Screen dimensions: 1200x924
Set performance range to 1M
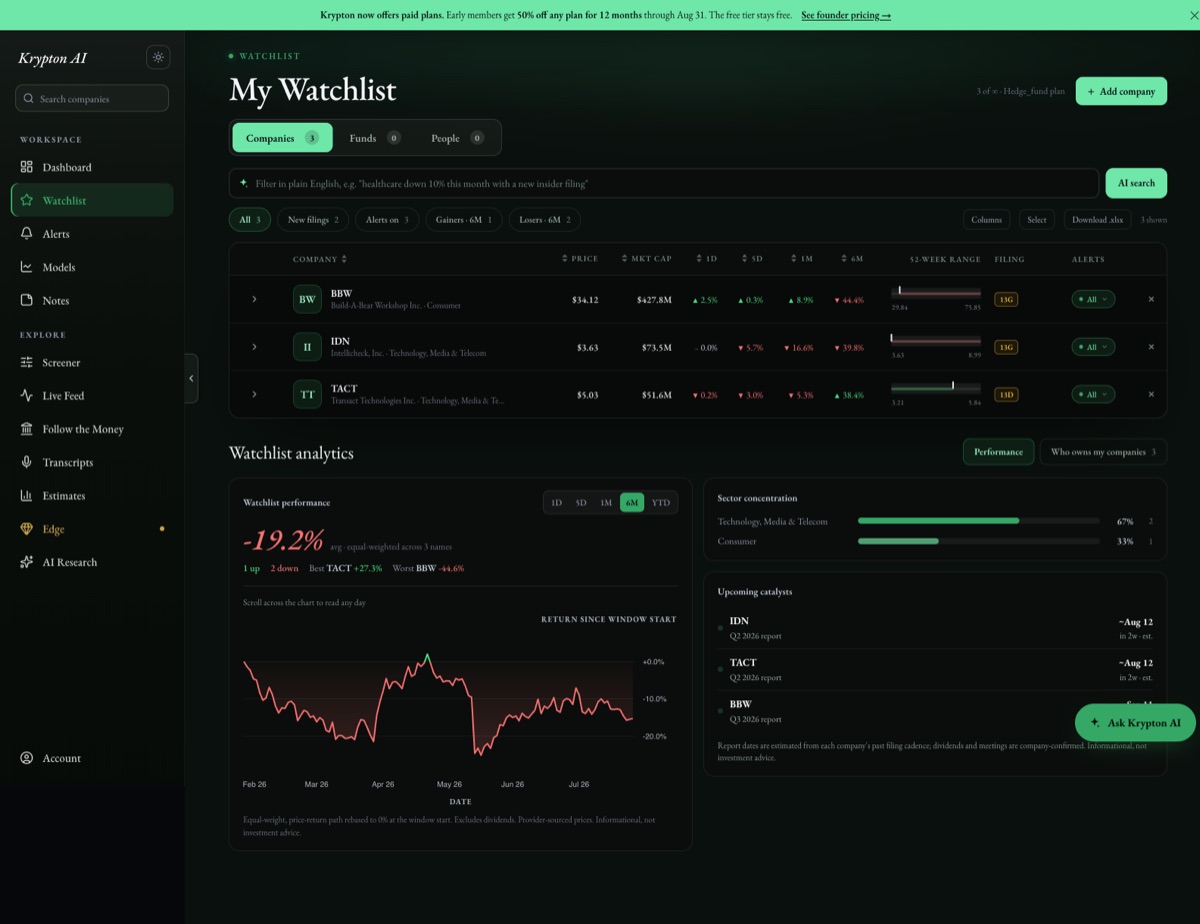pos(606,503)
